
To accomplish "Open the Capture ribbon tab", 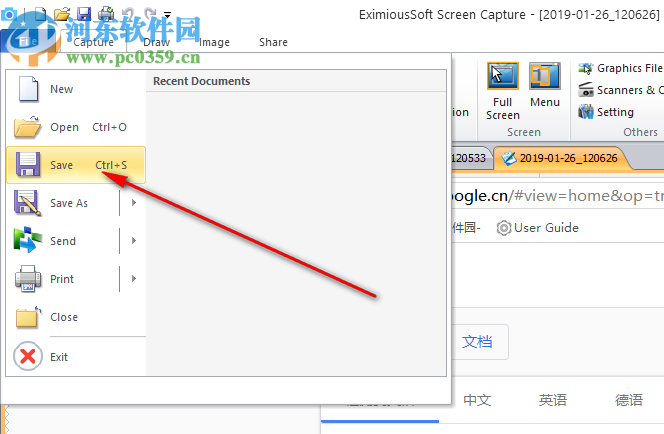I will 94,42.
